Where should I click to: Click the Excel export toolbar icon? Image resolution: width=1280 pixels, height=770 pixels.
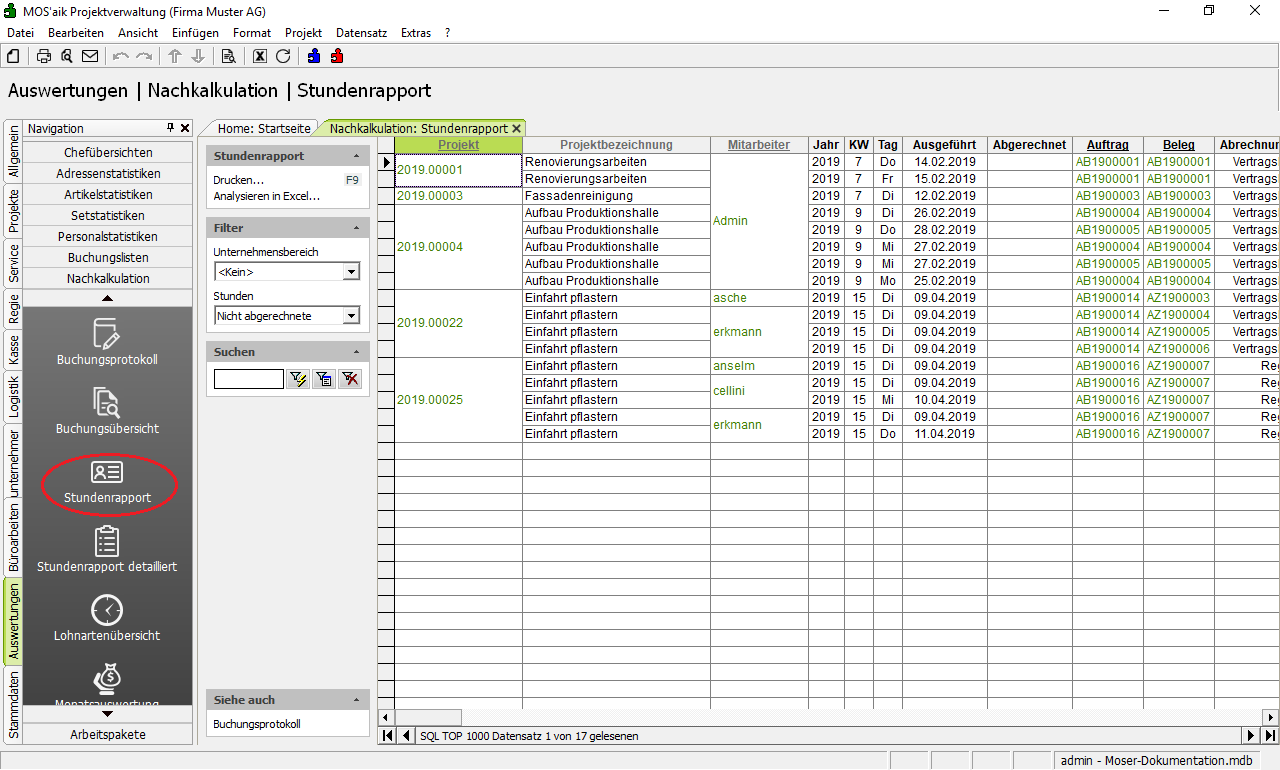pyautogui.click(x=260, y=56)
